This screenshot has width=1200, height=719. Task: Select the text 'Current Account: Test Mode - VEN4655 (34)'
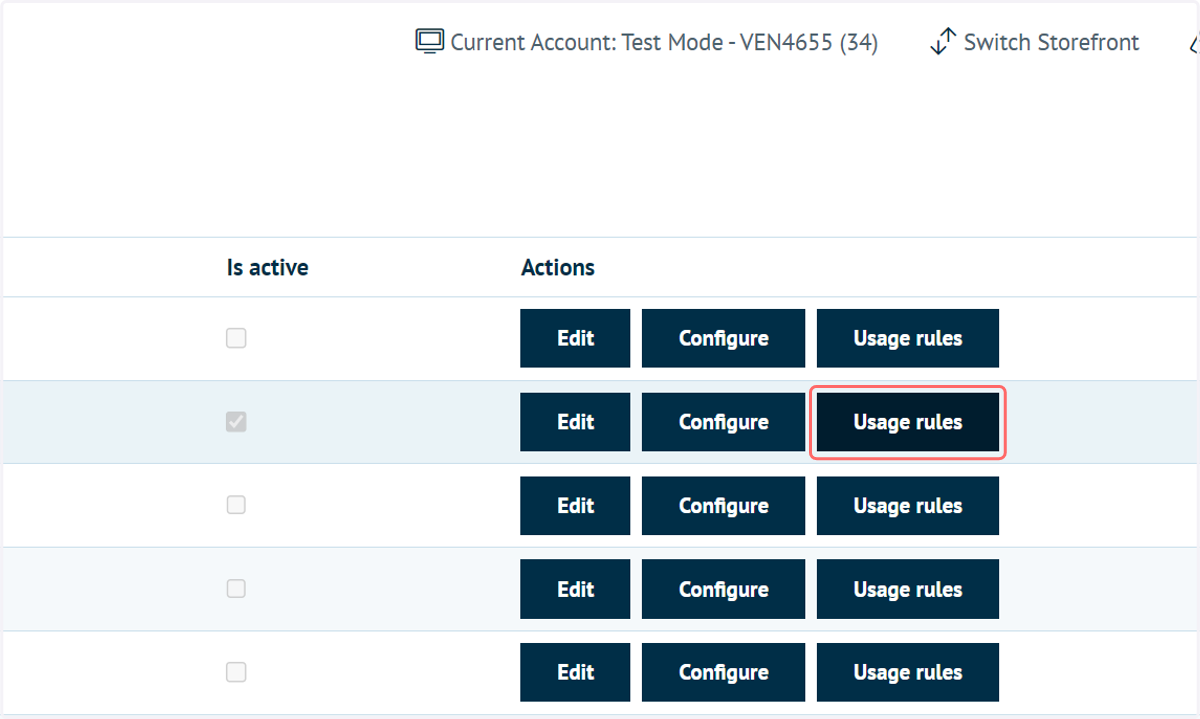pos(664,42)
